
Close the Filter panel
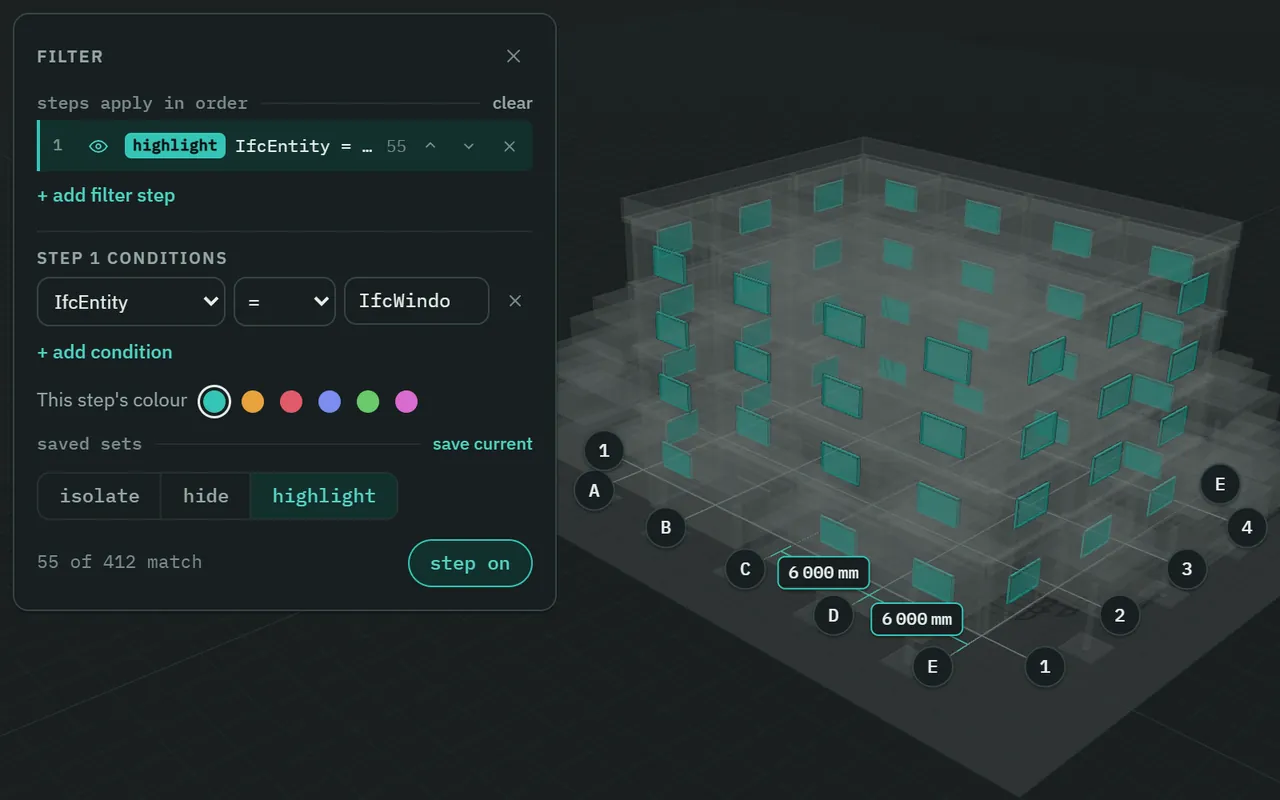513,56
